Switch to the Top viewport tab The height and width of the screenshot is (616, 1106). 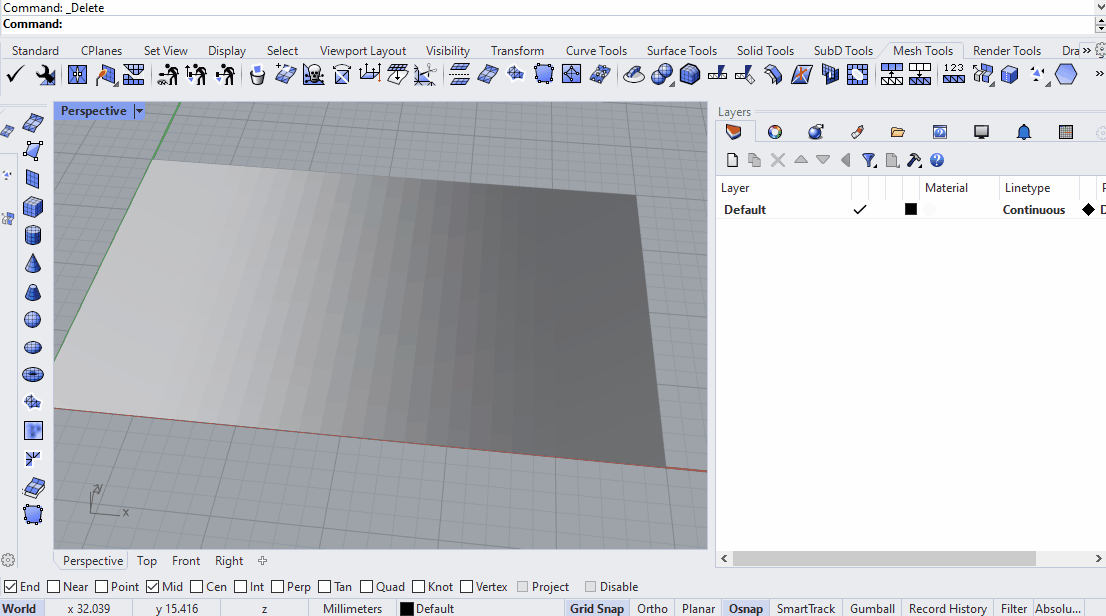(147, 560)
